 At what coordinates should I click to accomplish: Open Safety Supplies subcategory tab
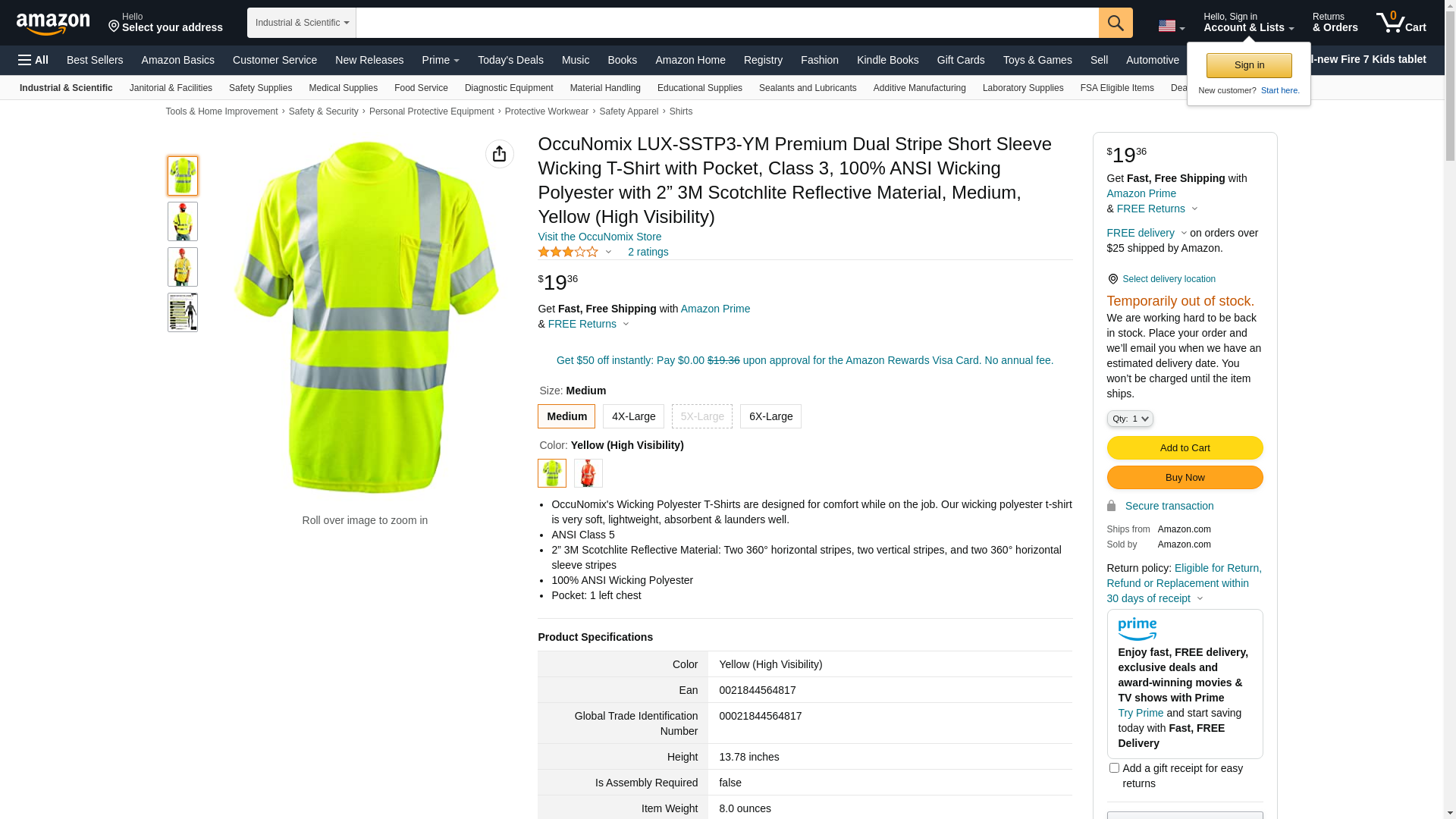click(x=260, y=88)
